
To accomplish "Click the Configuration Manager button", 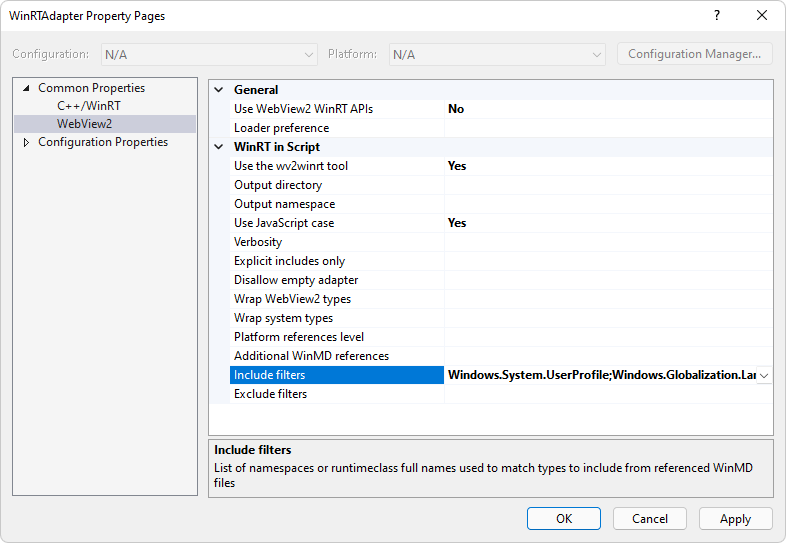I will click(694, 54).
